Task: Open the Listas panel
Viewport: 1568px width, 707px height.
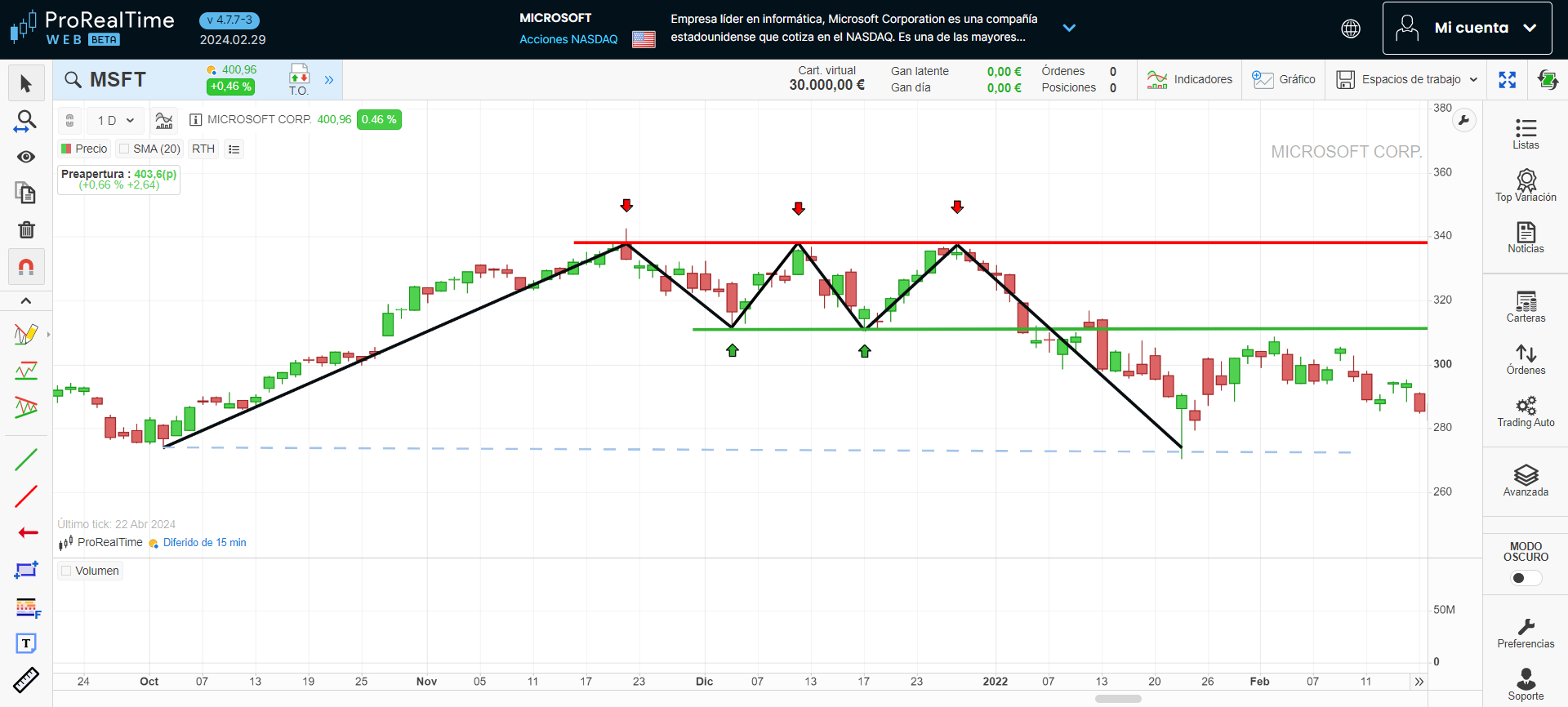Action: tap(1526, 134)
